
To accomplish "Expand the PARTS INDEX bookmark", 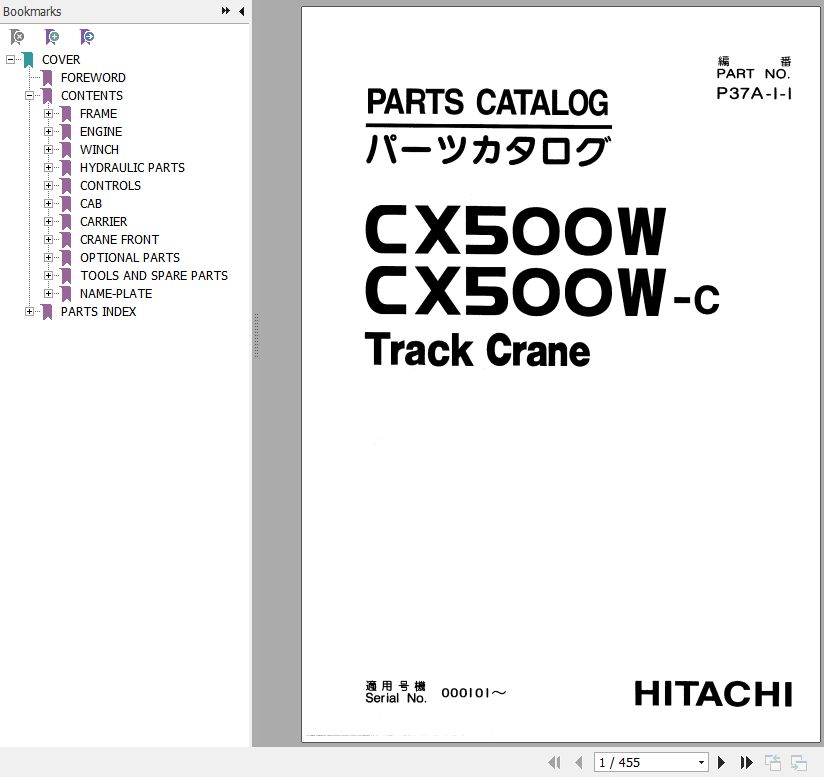I will [29, 312].
